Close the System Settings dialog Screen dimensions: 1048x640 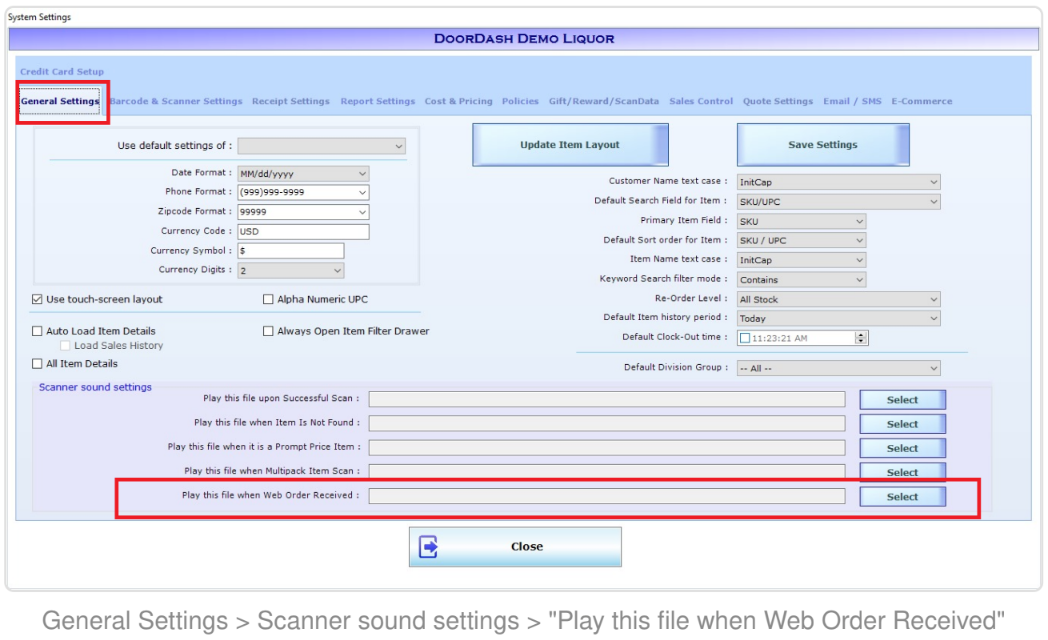pyautogui.click(x=515, y=546)
